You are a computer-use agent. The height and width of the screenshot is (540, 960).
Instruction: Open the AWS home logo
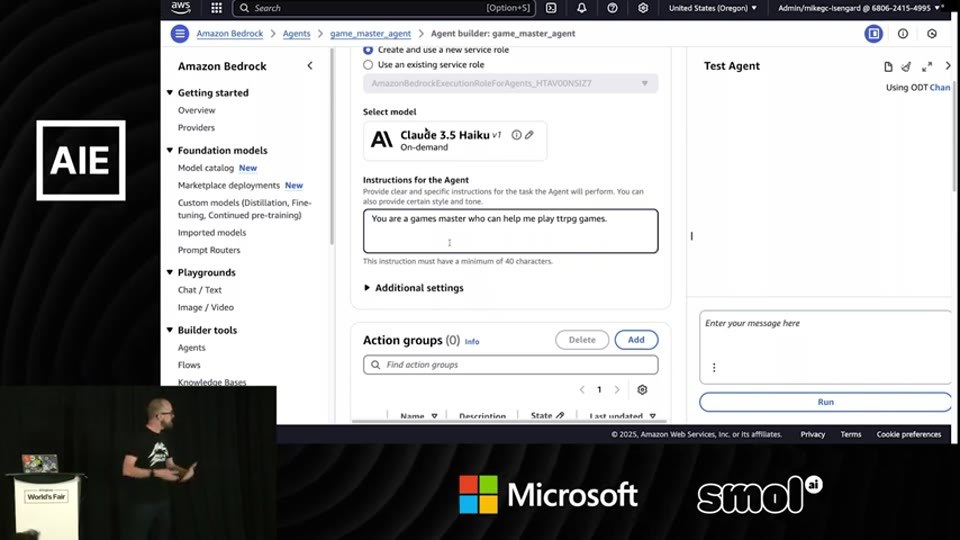(181, 7)
